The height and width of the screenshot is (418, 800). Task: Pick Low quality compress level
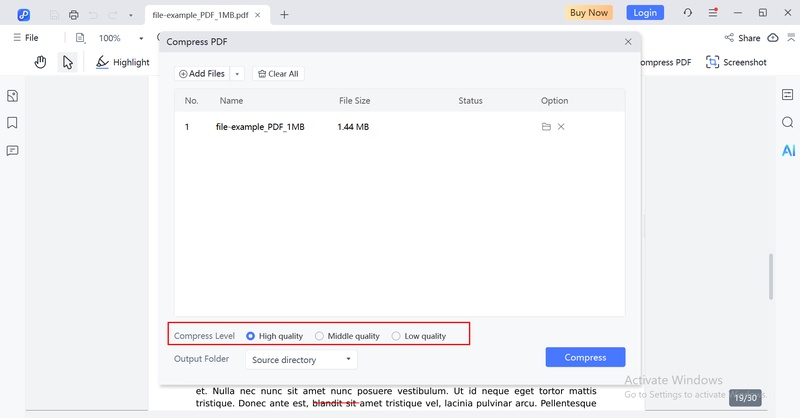tap(419, 336)
